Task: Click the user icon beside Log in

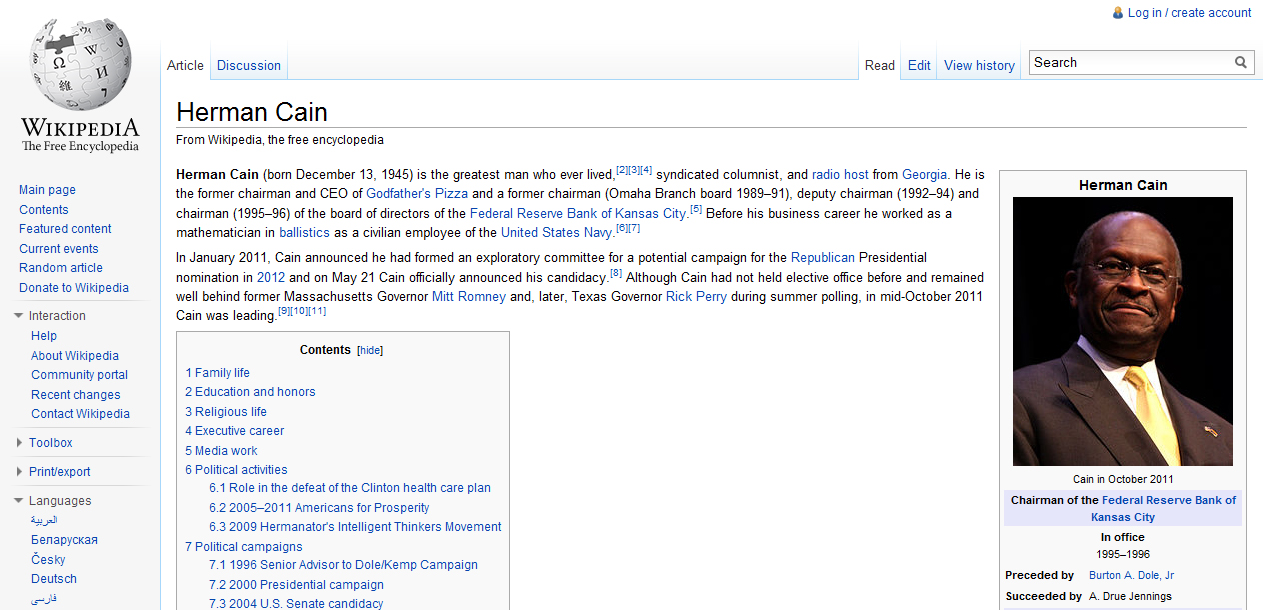Action: (x=1118, y=13)
